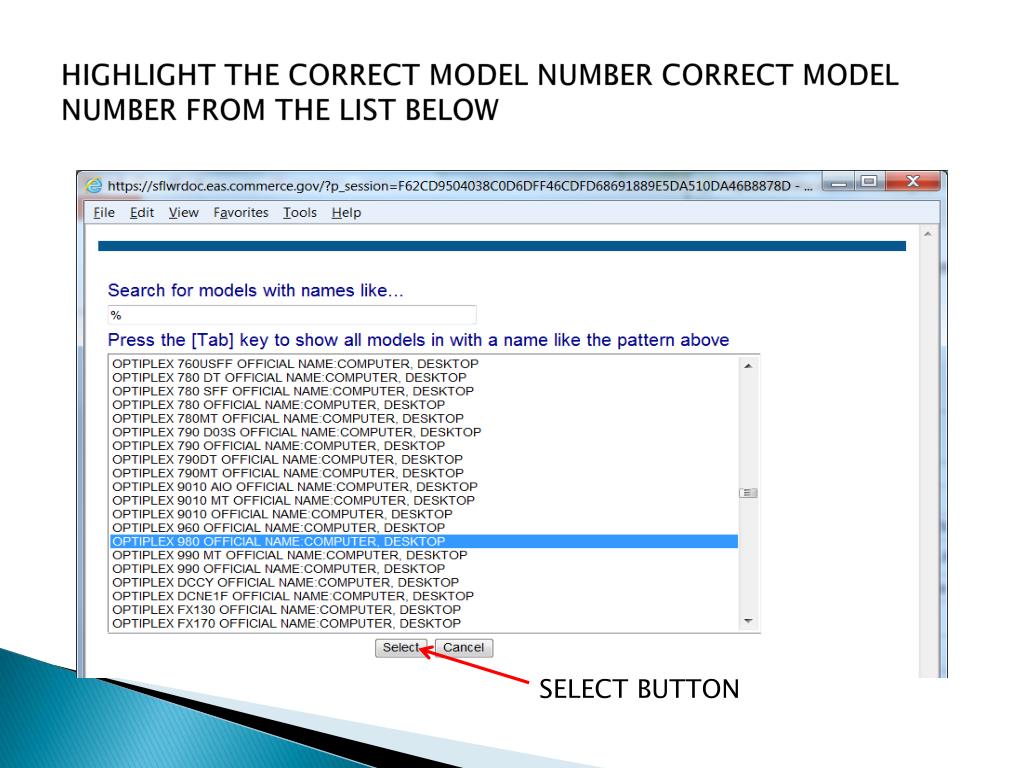Select OPTIPLEX 780 SFF entry
The width and height of the screenshot is (1024, 768).
pyautogui.click(x=424, y=391)
